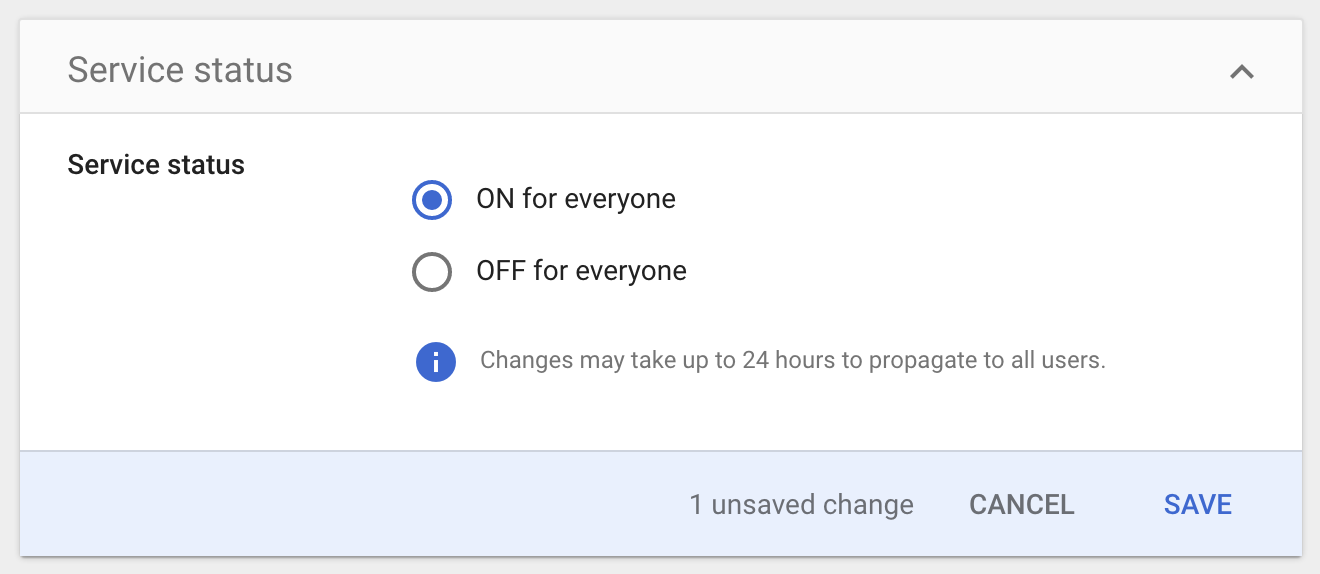Collapse the Service status section chevron
1320x574 pixels.
pos(1241,72)
